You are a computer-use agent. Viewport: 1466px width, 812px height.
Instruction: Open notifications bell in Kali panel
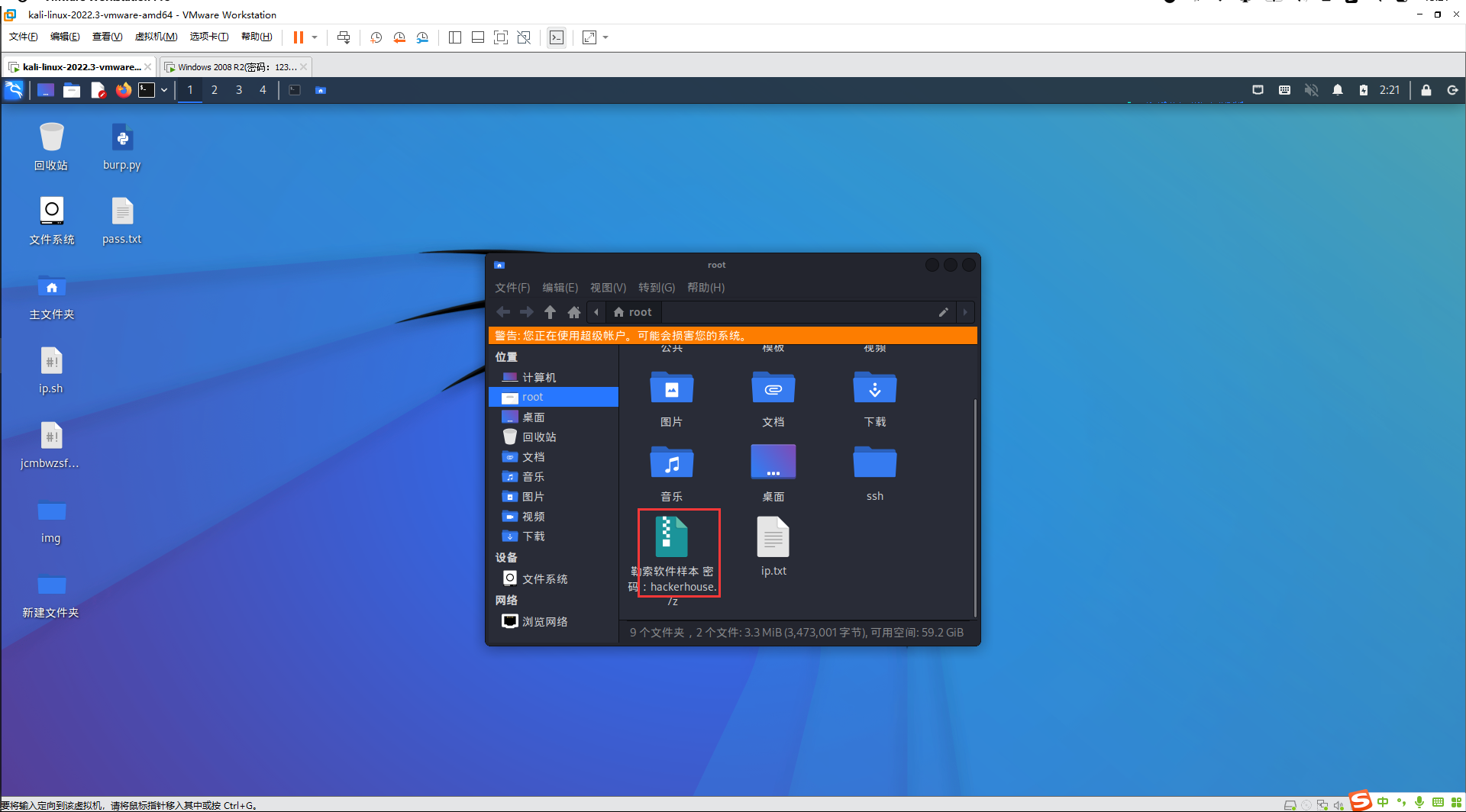click(1338, 90)
